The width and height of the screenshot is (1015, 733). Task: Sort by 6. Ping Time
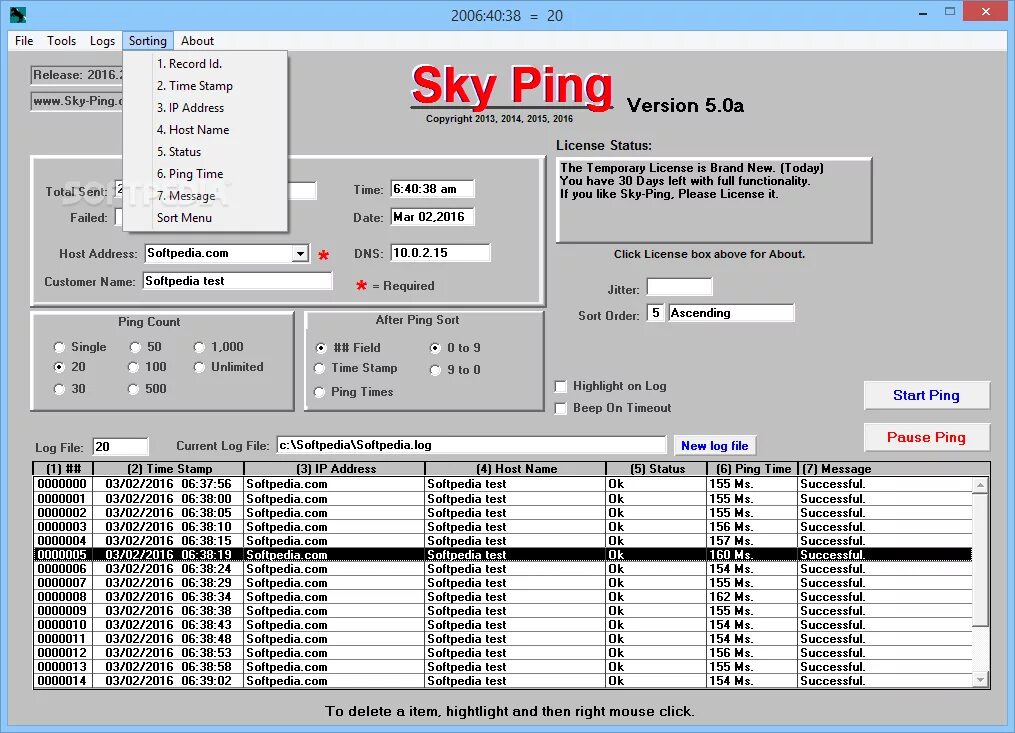point(205,174)
